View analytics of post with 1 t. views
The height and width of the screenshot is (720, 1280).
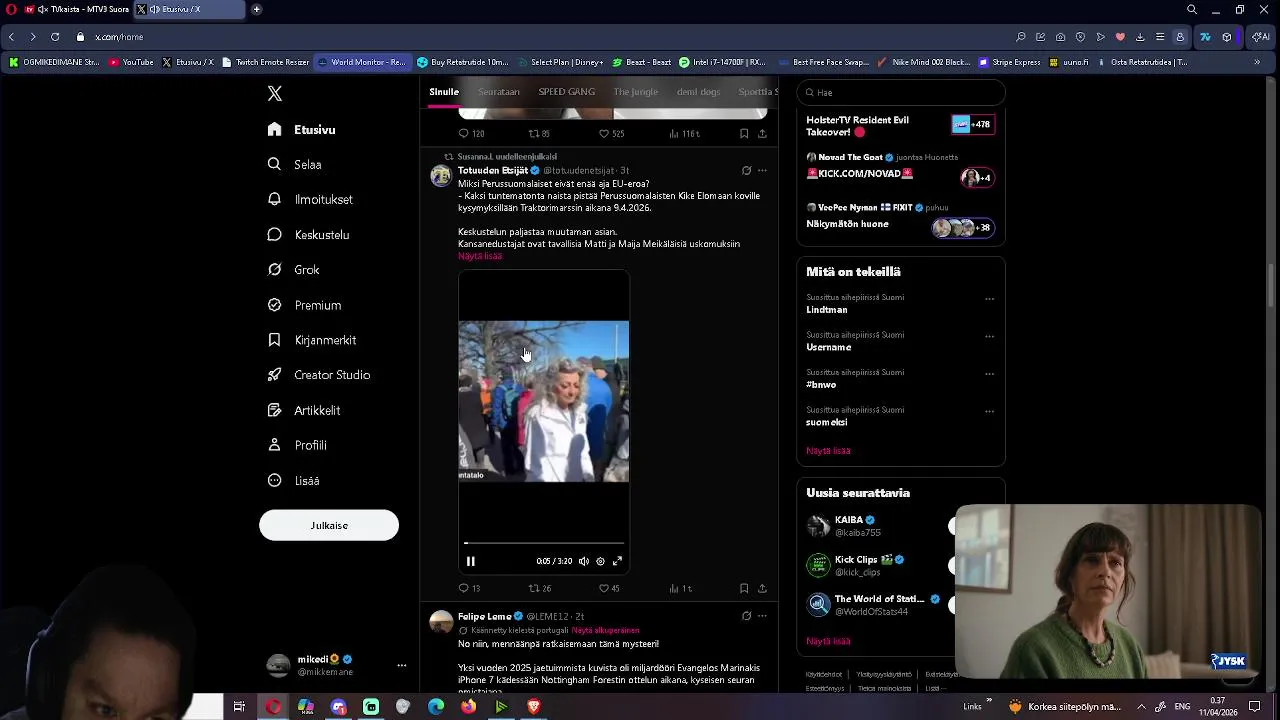[x=680, y=588]
